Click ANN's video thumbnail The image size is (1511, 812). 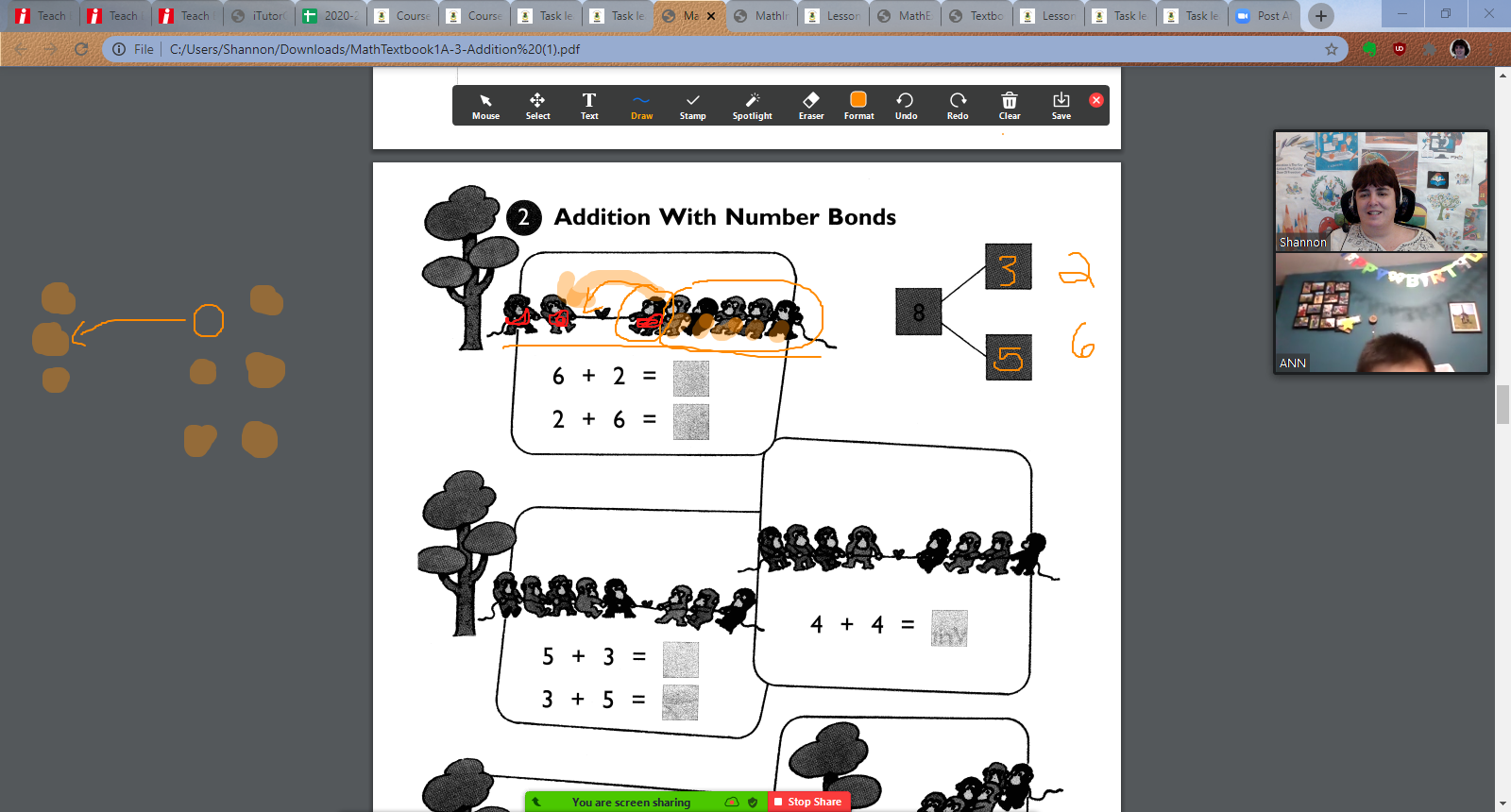pos(1381,313)
